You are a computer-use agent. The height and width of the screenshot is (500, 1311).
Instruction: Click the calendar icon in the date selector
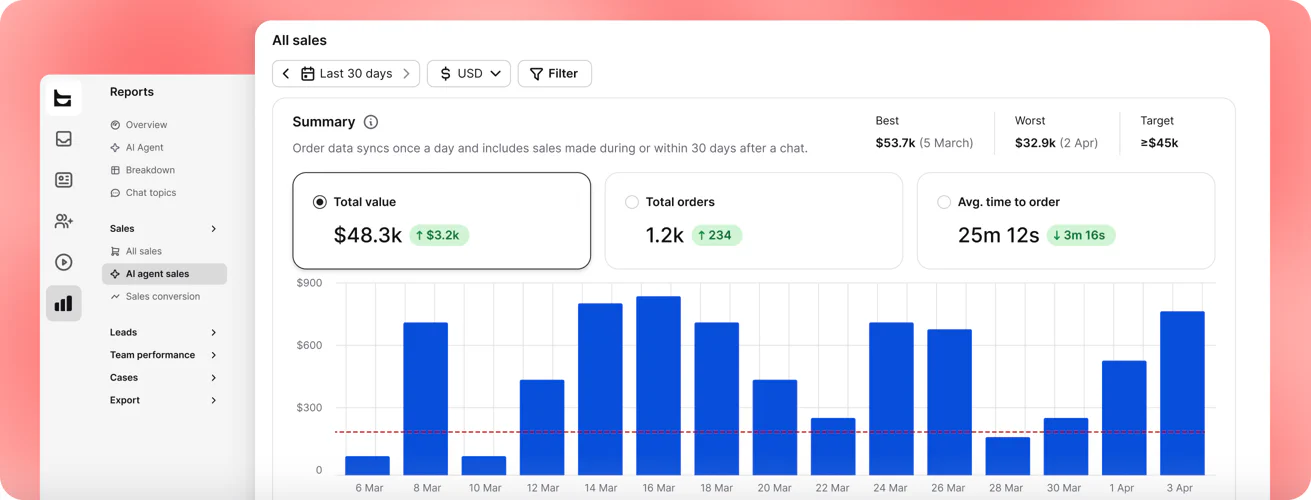[308, 74]
